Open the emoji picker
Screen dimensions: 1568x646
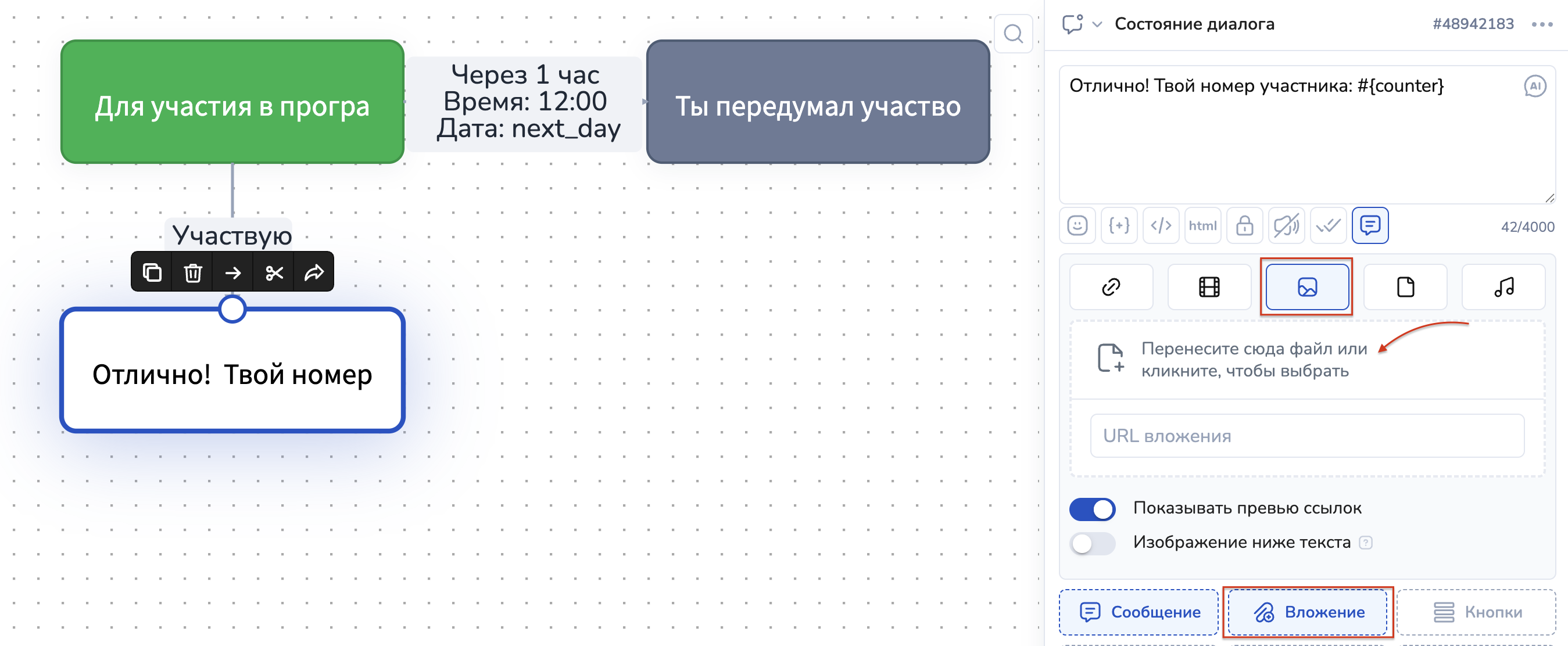[1077, 225]
